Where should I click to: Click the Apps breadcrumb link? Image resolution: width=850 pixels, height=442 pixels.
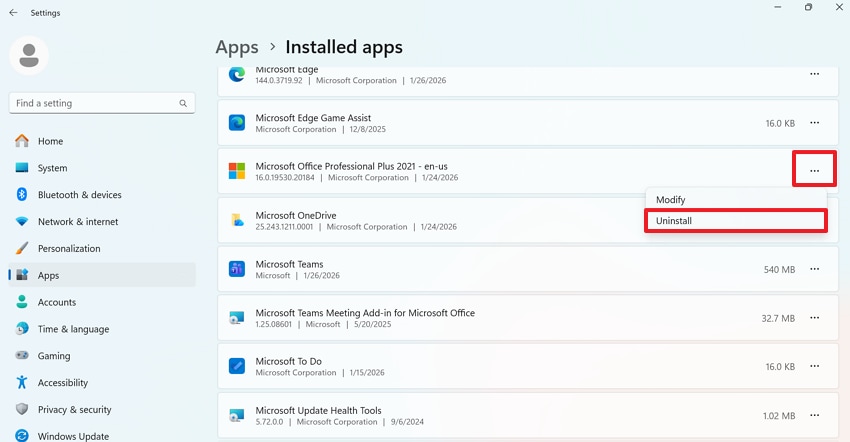[237, 48]
